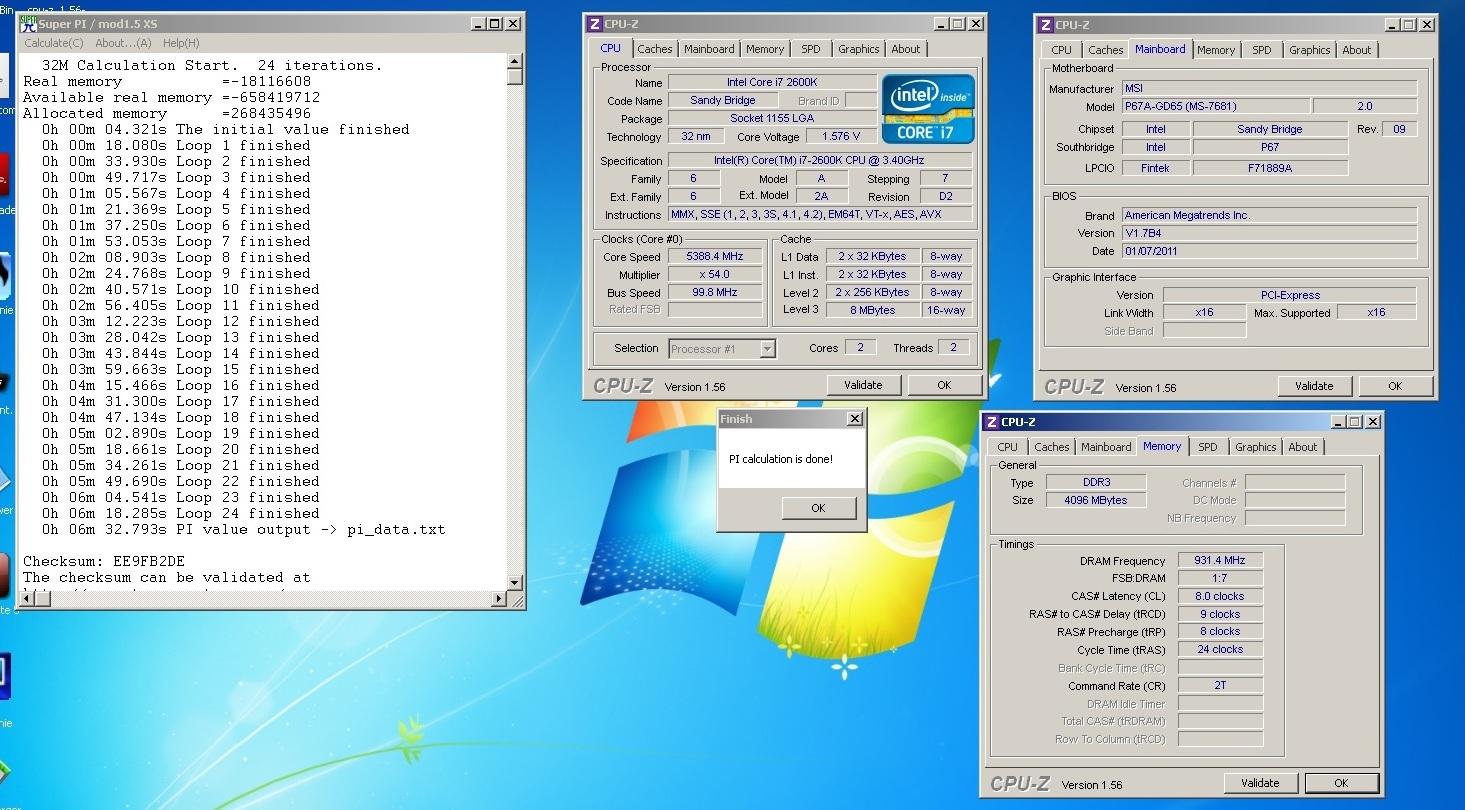
Task: Click the PI value output pi_data.txt line
Action: (x=243, y=529)
